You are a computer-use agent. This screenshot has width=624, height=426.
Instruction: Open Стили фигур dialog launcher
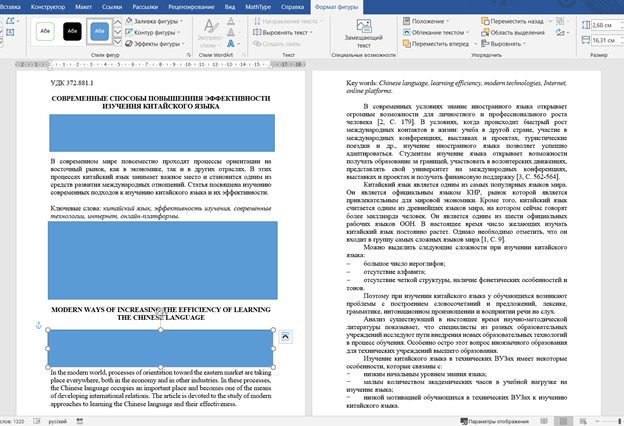click(x=189, y=55)
